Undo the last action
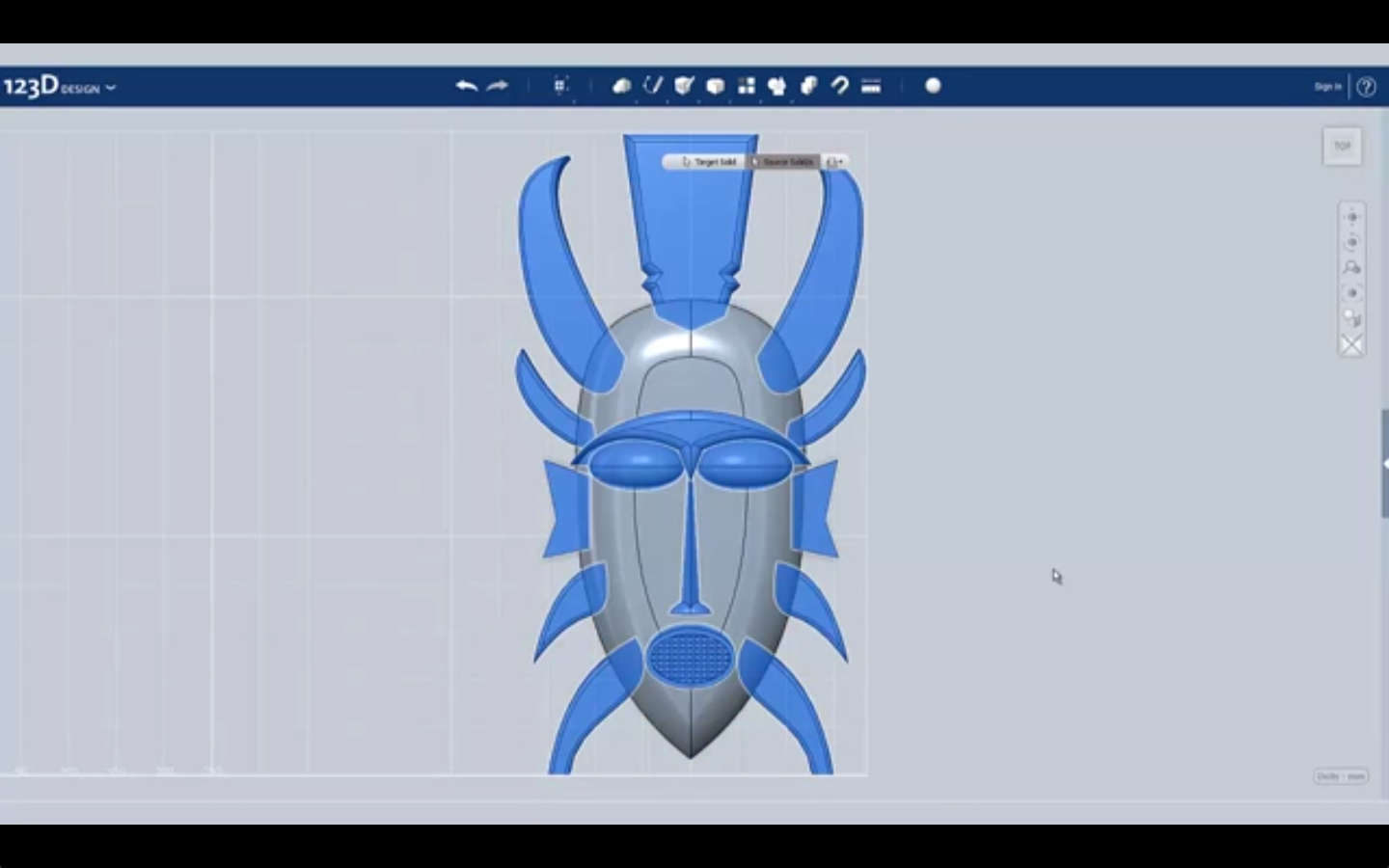The height and width of the screenshot is (868, 1389). click(467, 86)
